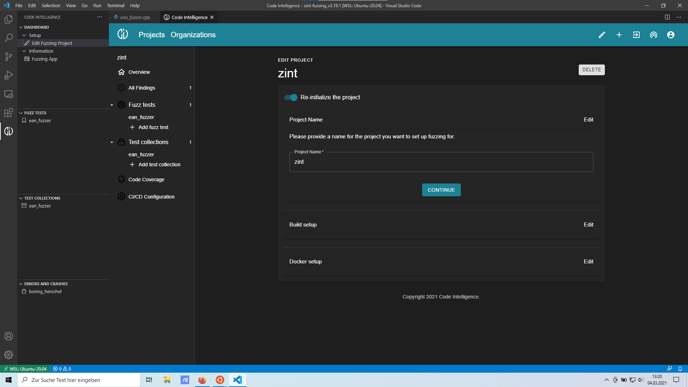This screenshot has width=688, height=387.
Task: Collapse ERRORS AND CRASHES section
Action: (x=21, y=284)
